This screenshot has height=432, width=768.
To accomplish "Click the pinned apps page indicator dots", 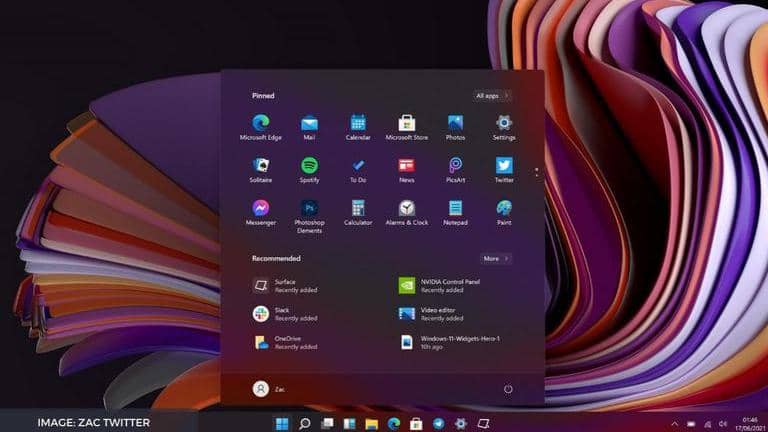I will coord(536,172).
